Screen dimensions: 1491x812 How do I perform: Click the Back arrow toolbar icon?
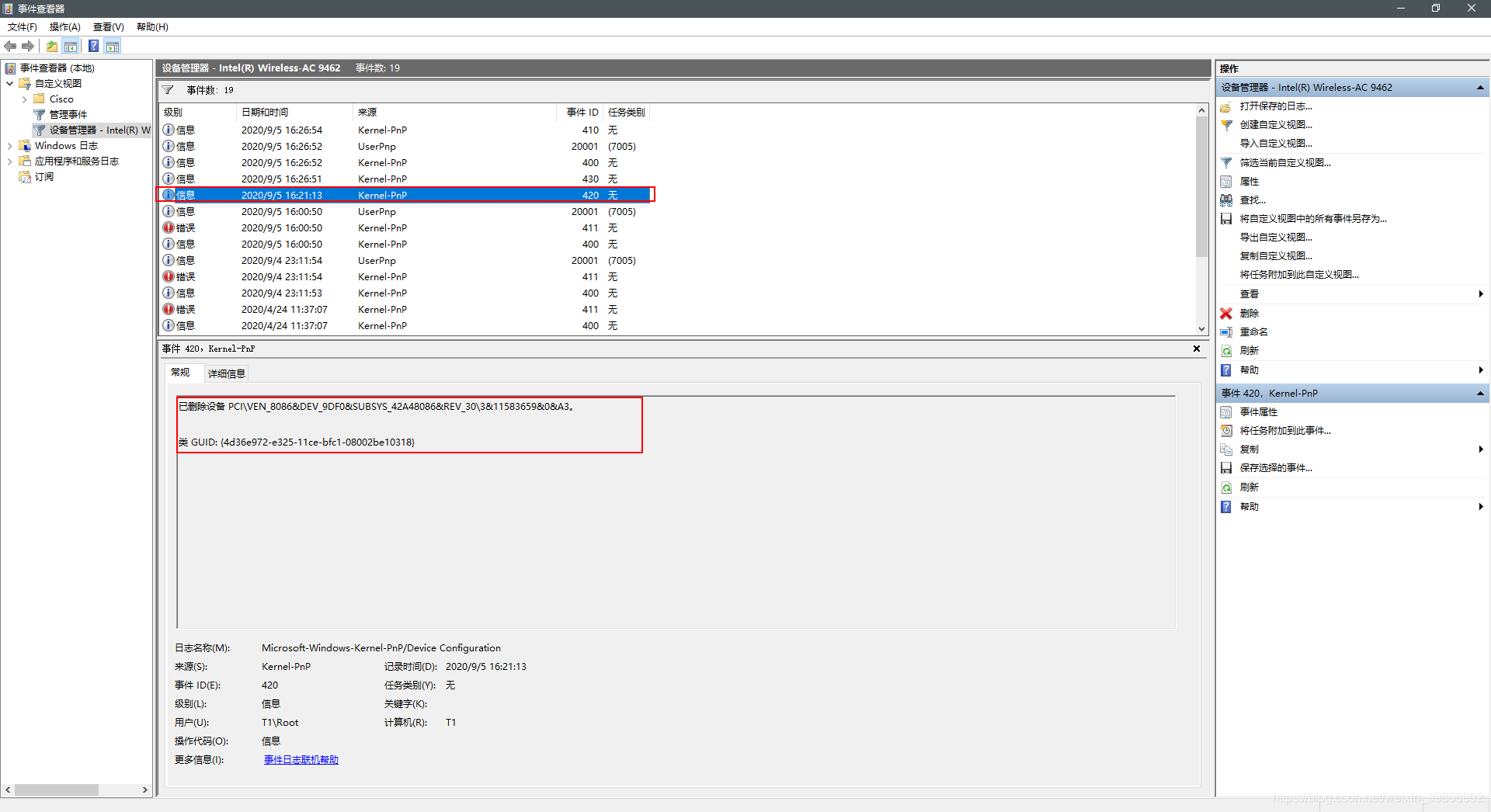coord(10,46)
